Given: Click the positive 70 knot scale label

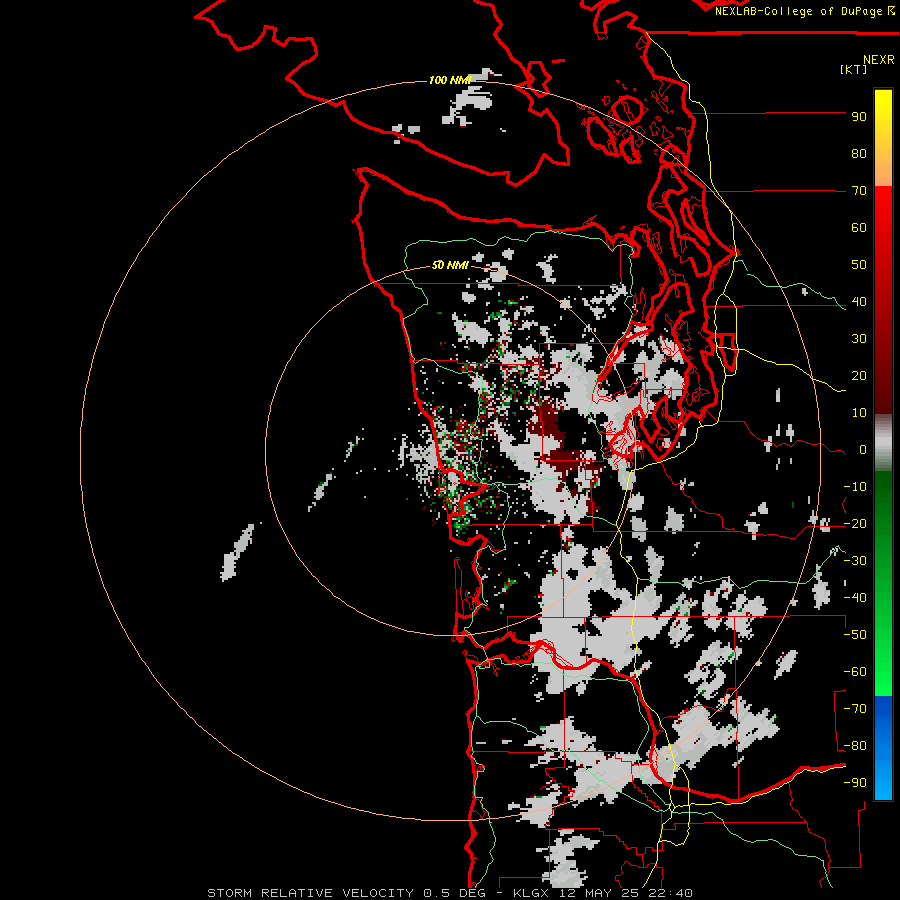Looking at the screenshot, I should 859,191.
